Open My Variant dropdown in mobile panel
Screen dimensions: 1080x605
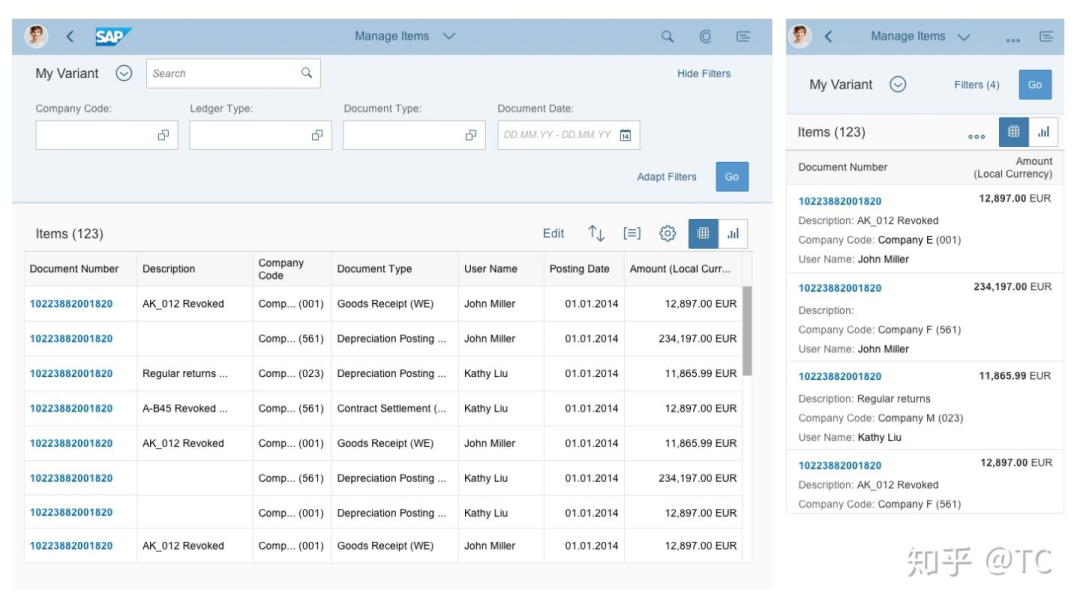897,84
